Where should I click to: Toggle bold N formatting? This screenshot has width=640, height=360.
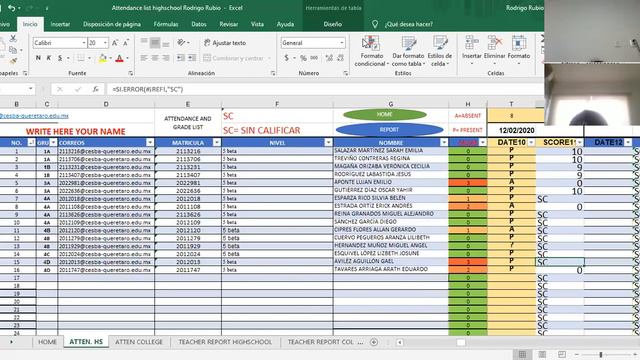38,58
